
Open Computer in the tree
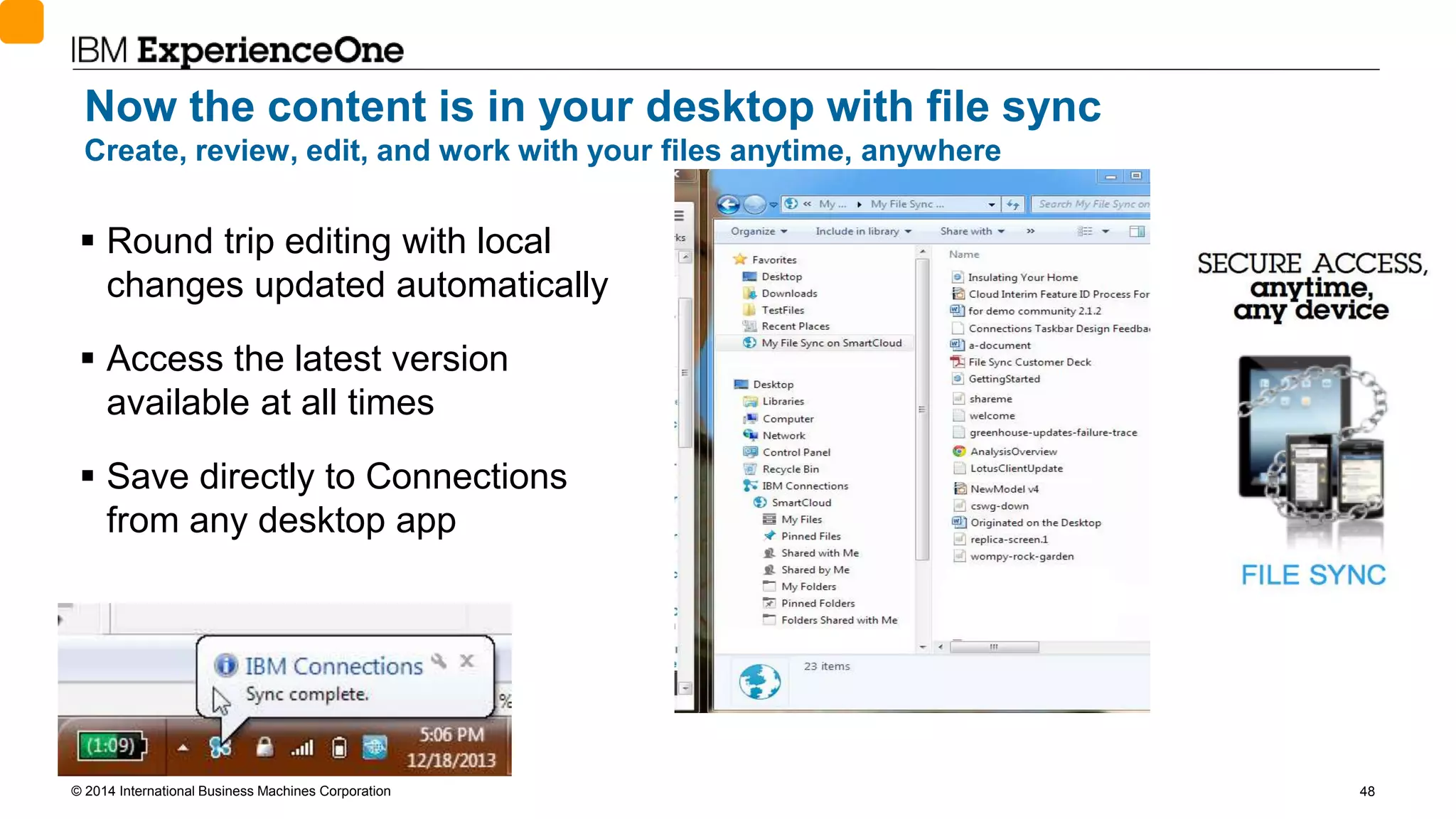pos(778,419)
